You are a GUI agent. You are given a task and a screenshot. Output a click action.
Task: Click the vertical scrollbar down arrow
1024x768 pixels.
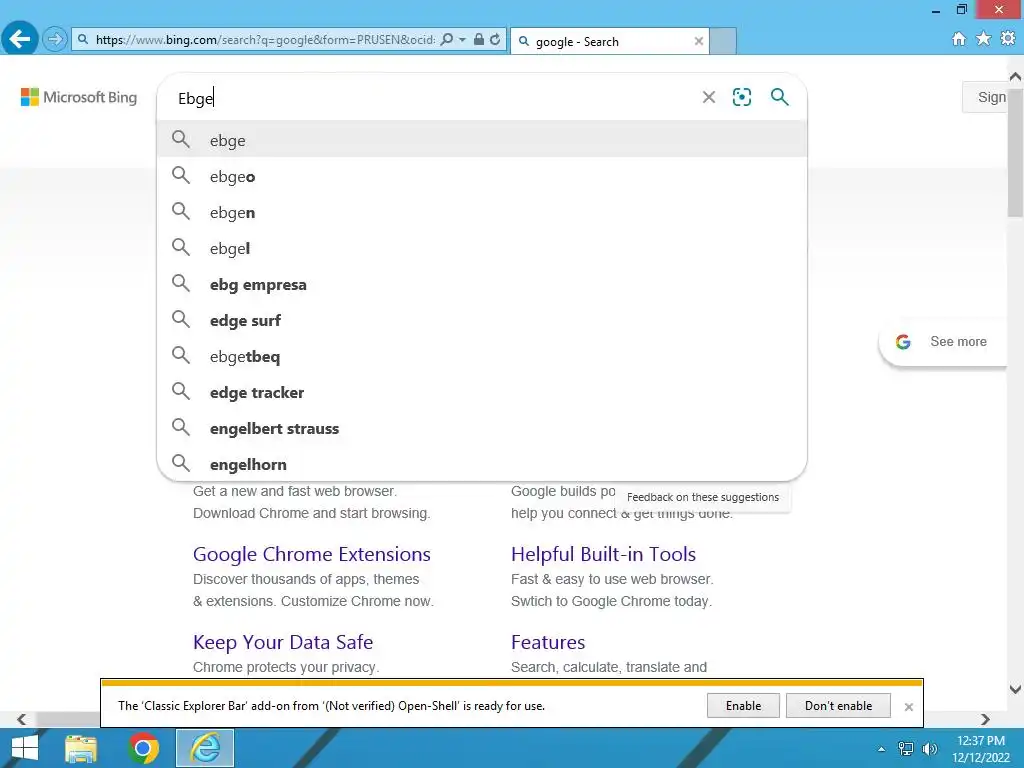(1015, 689)
